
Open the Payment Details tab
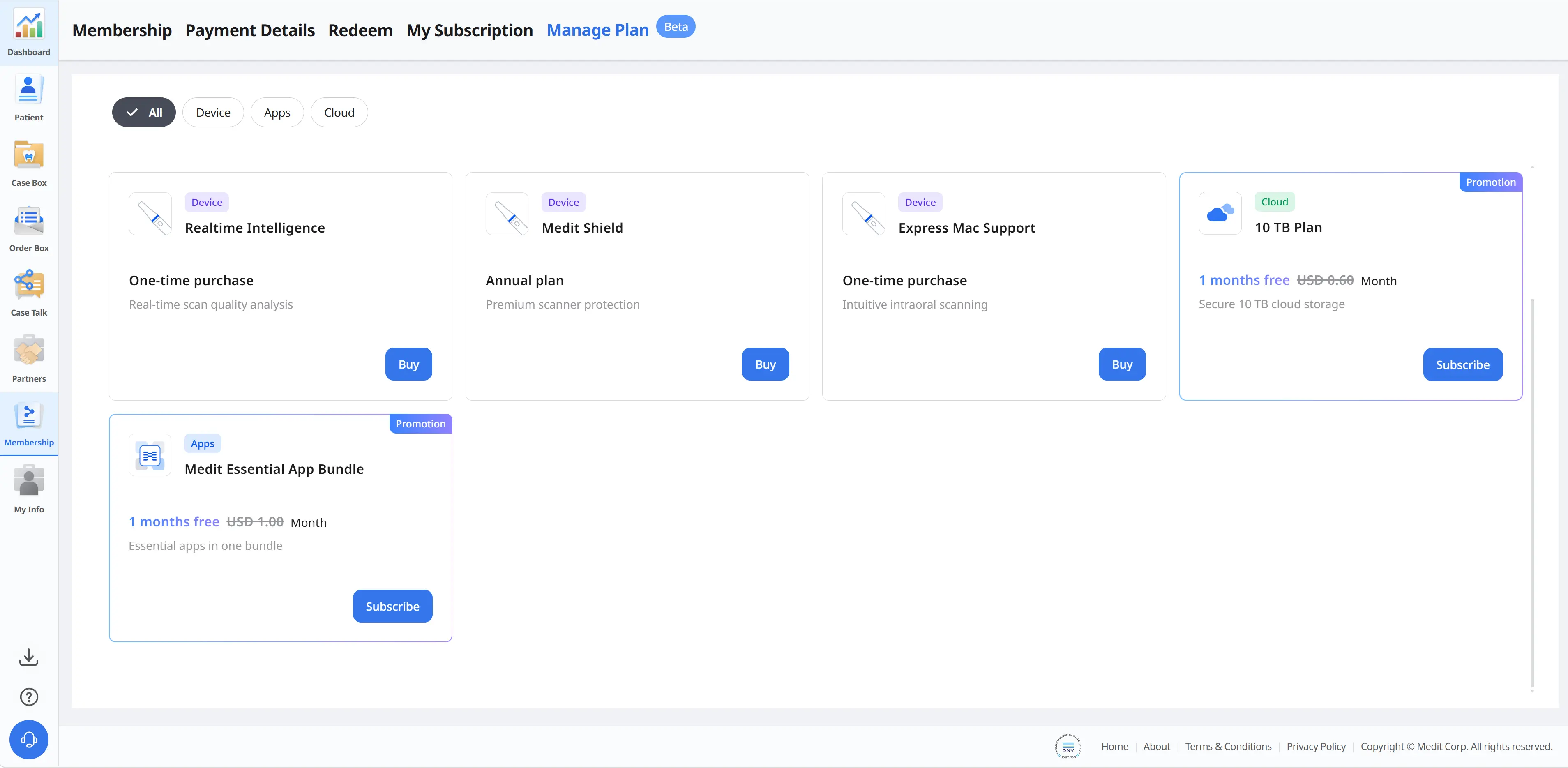point(249,30)
